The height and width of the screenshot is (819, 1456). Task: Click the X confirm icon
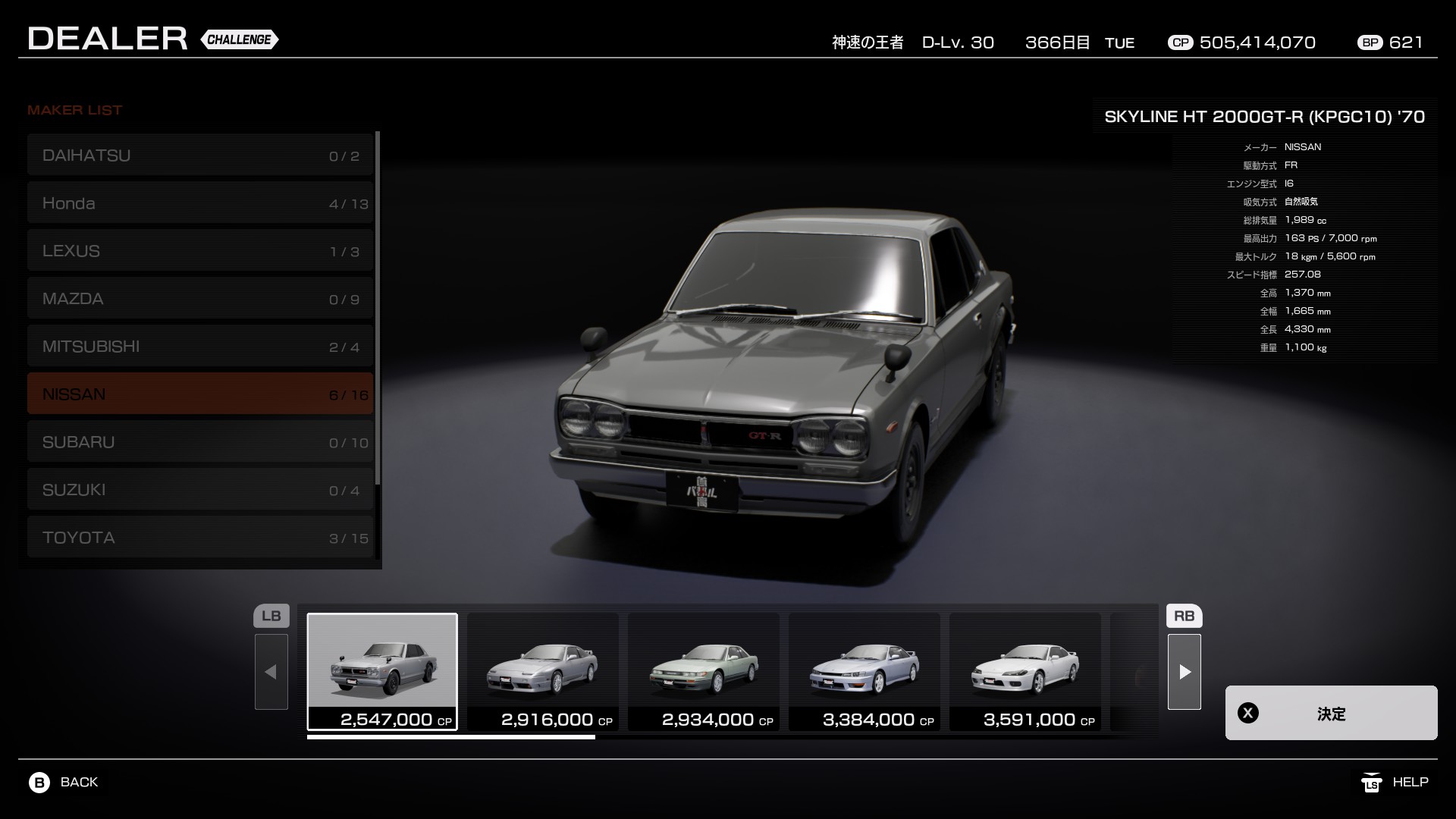pyautogui.click(x=1248, y=713)
